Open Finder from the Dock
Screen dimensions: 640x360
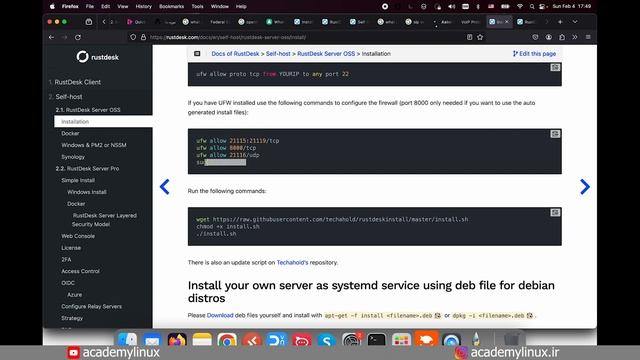click(x=127, y=340)
